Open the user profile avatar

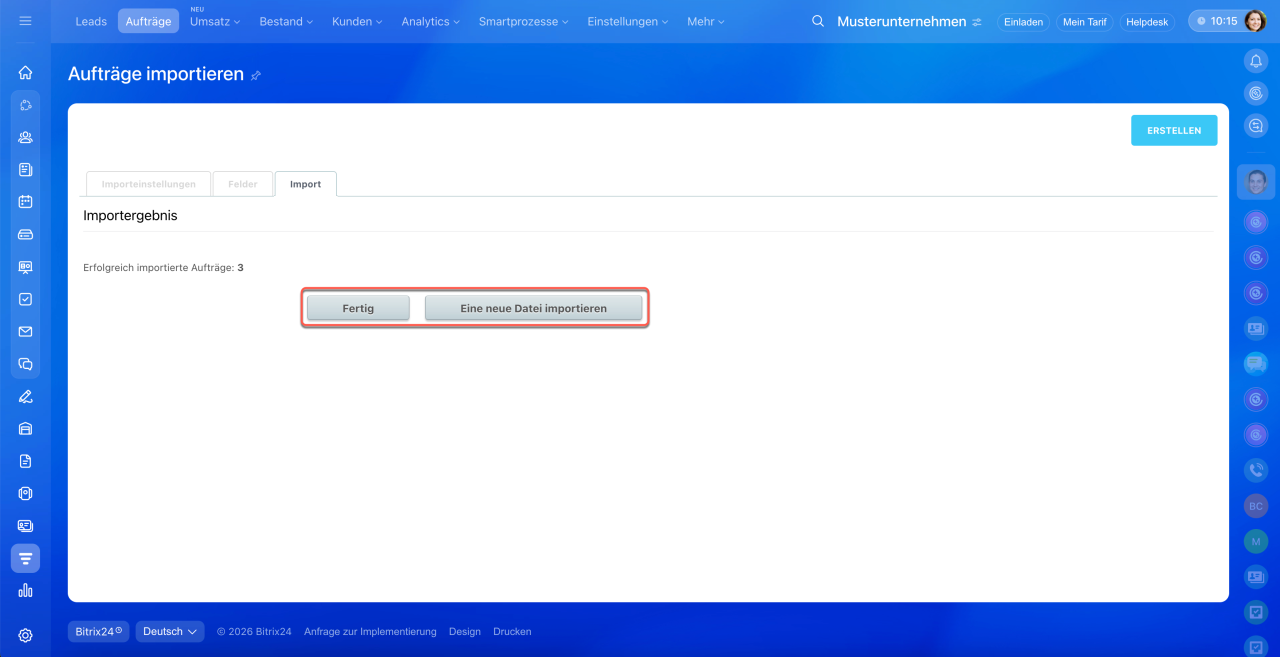1254,21
